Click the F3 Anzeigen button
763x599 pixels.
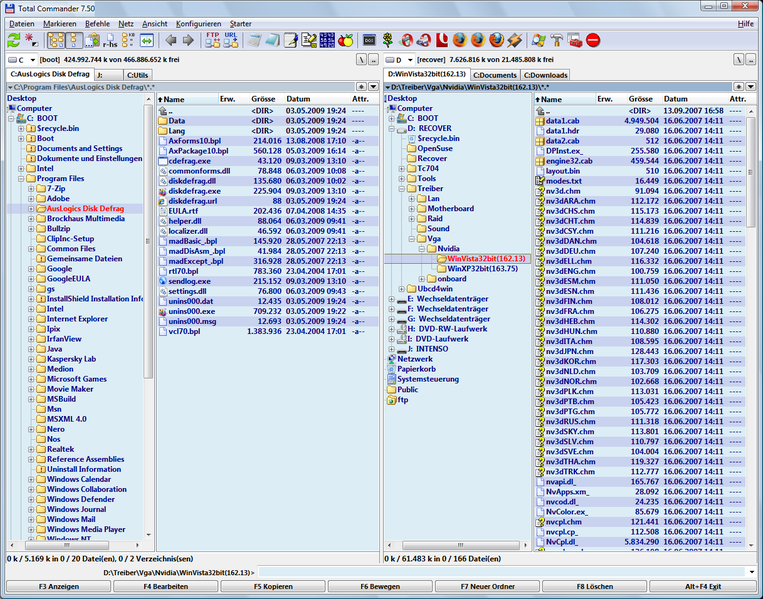[x=58, y=586]
